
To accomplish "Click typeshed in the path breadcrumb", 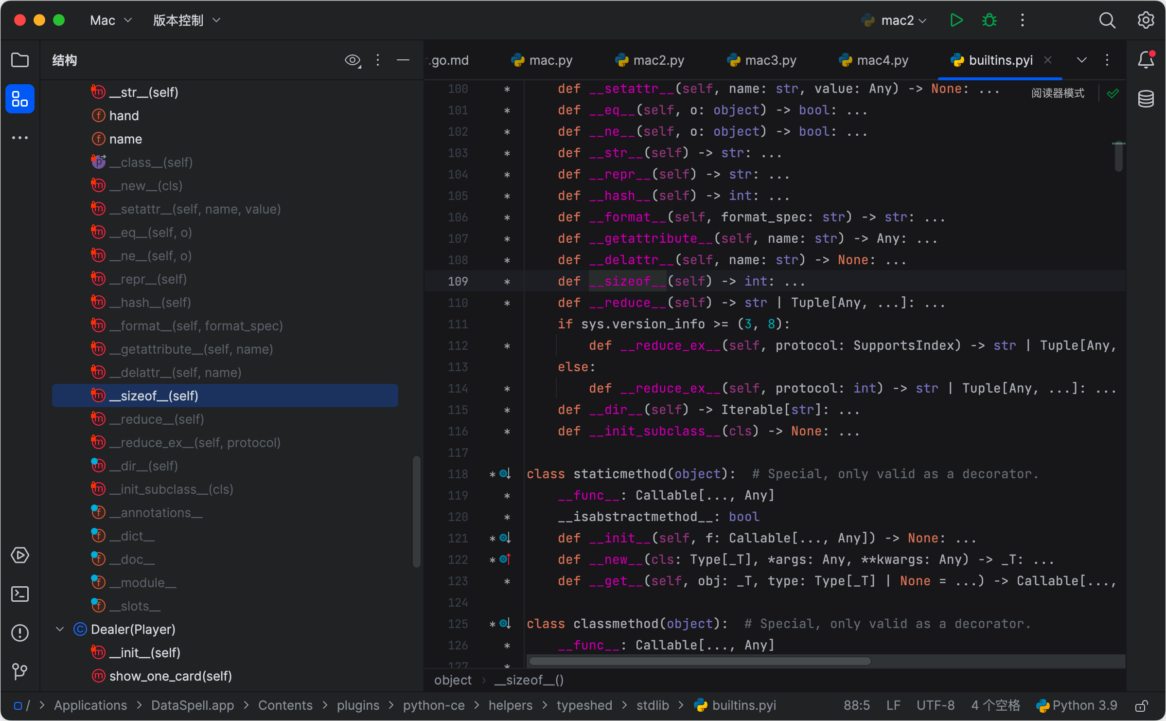I will (x=584, y=705).
